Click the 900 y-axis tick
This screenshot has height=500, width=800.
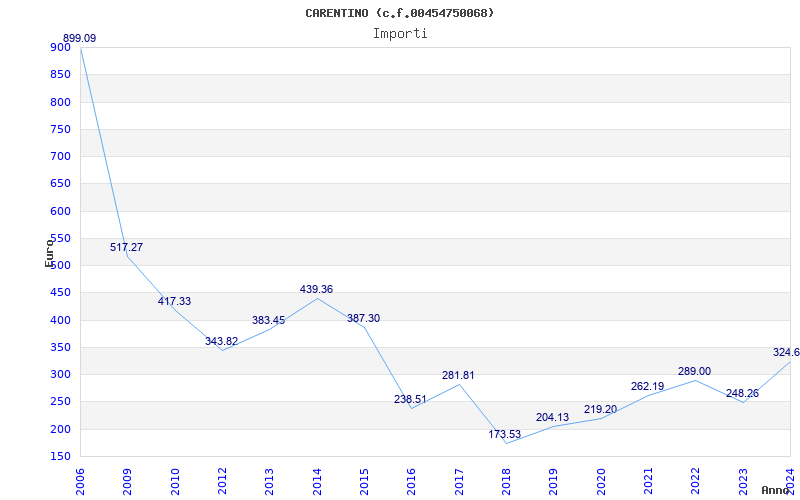click(60, 47)
